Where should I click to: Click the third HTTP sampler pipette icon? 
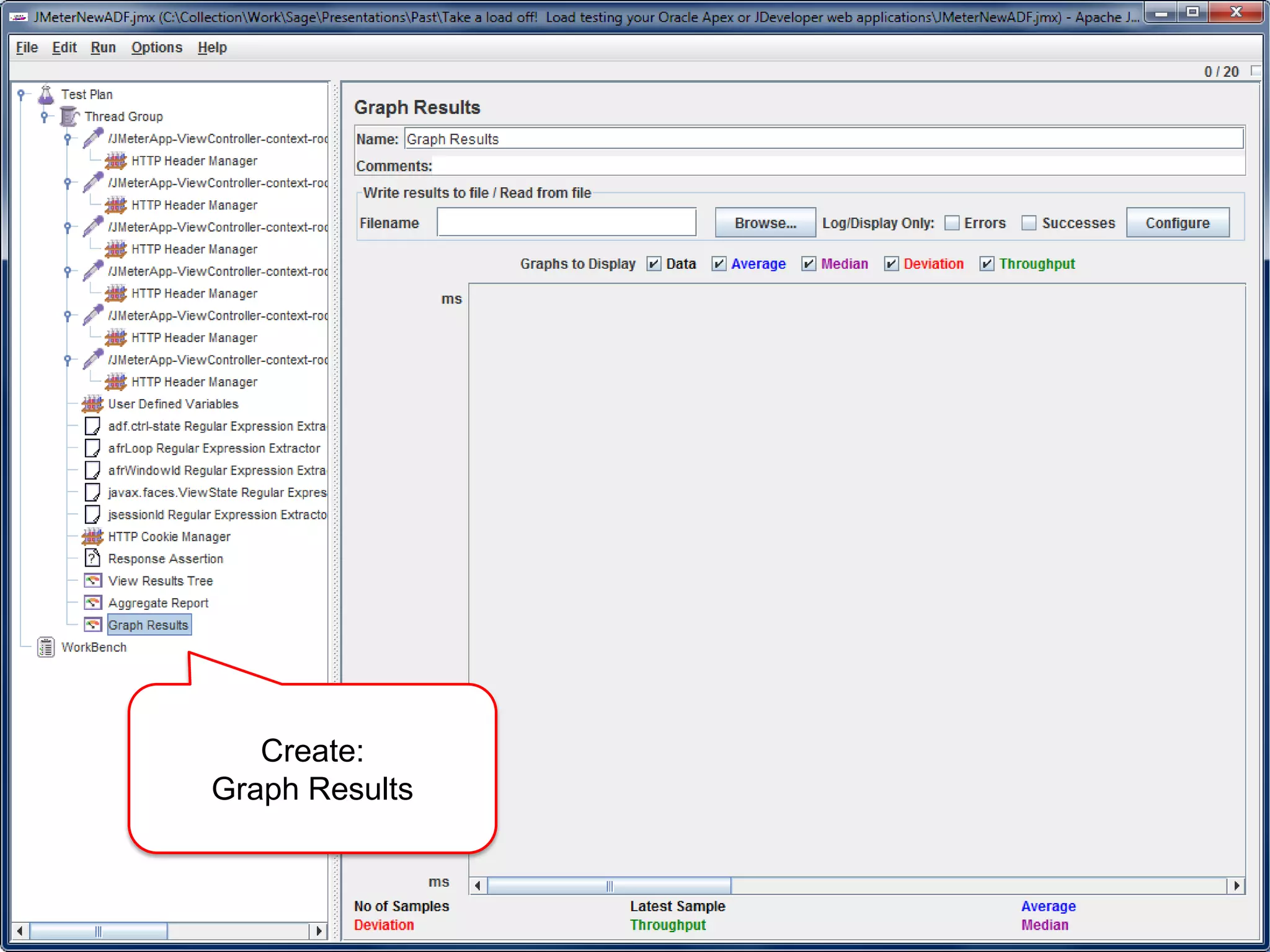click(93, 227)
